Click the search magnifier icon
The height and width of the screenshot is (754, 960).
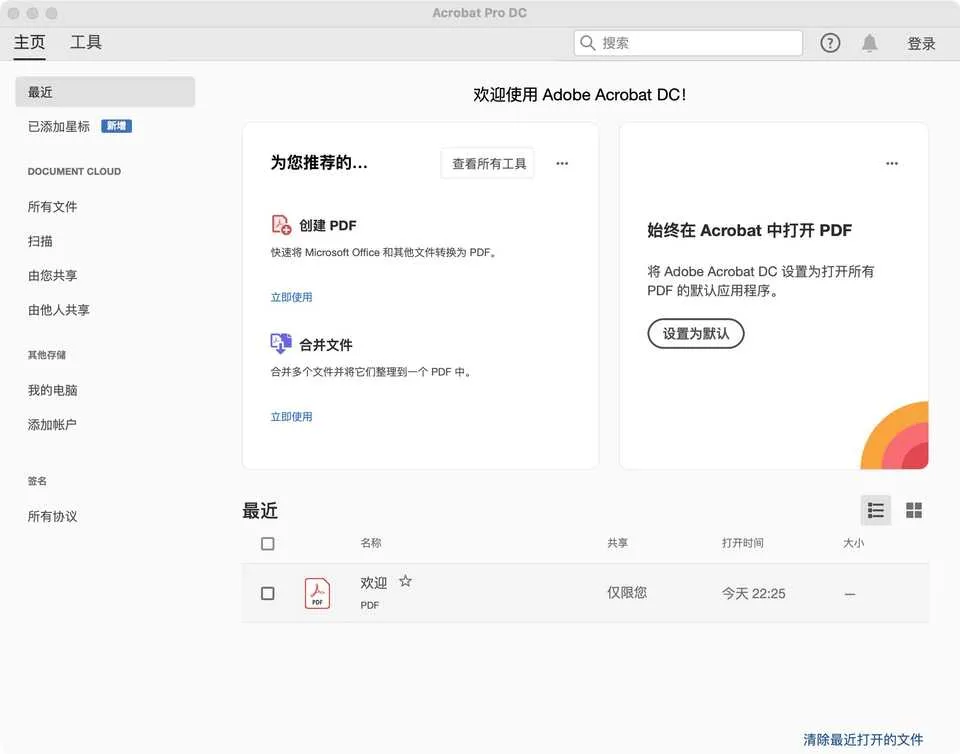pyautogui.click(x=587, y=43)
